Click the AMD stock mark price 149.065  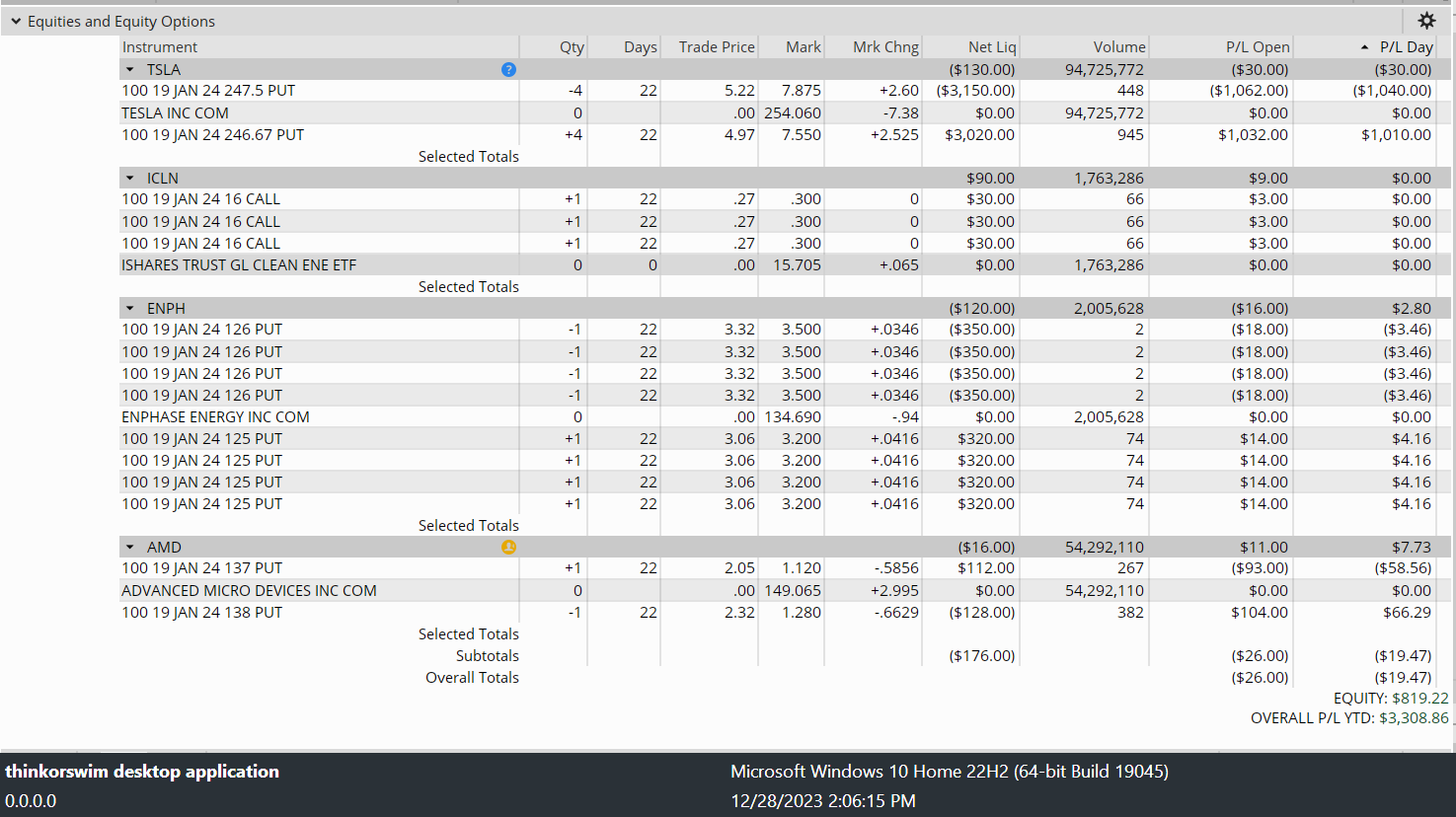pos(793,590)
